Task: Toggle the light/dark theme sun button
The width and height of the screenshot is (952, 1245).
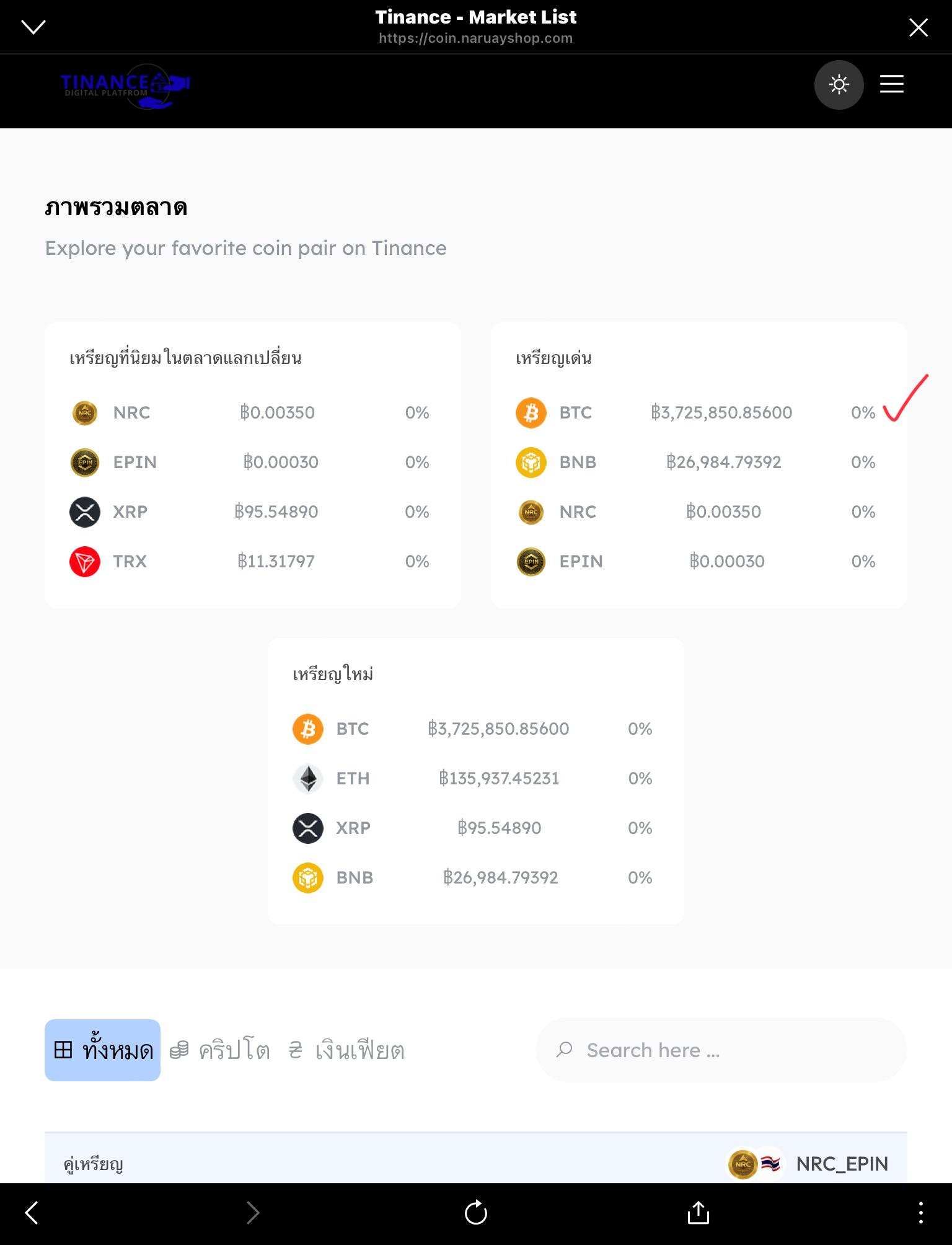Action: 839,84
